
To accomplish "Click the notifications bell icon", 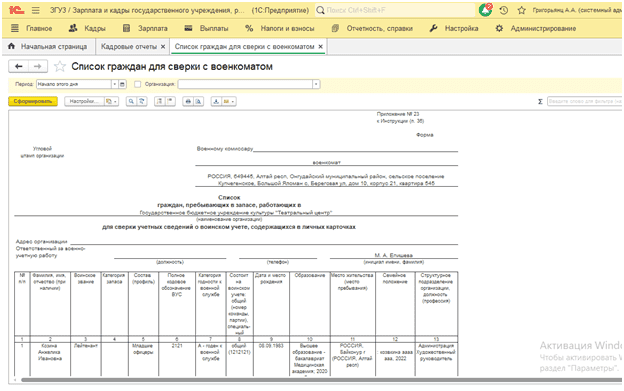I will (486, 10).
